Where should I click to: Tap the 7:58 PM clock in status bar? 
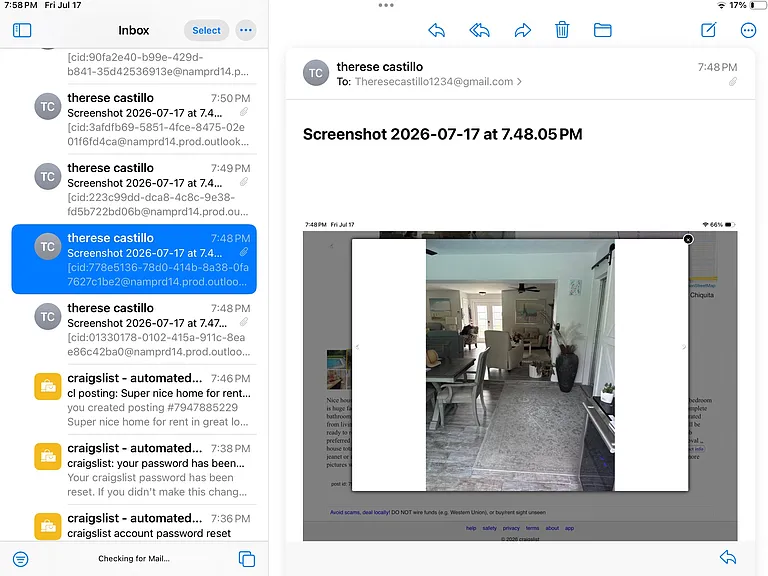pyautogui.click(x=21, y=5)
